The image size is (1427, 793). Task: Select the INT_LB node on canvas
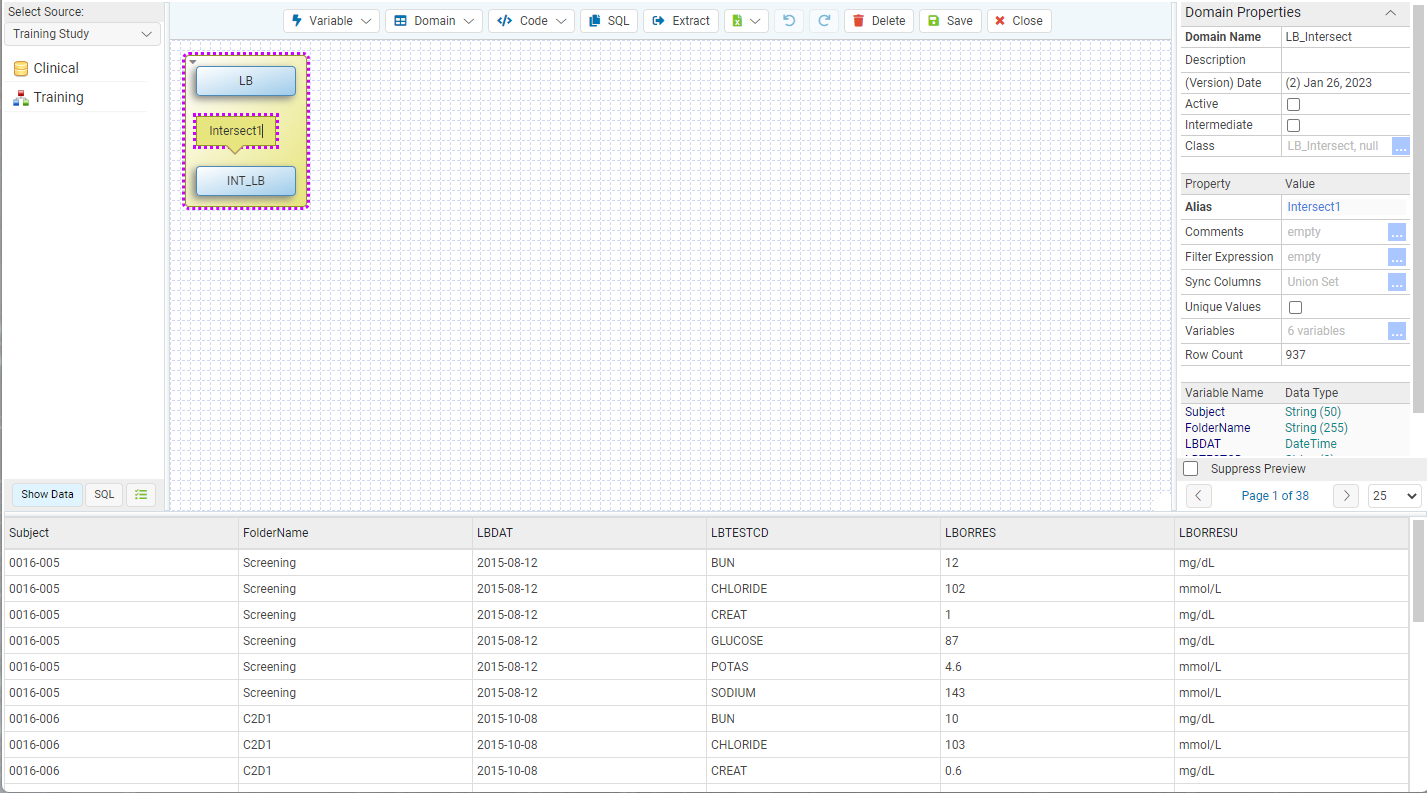(246, 181)
